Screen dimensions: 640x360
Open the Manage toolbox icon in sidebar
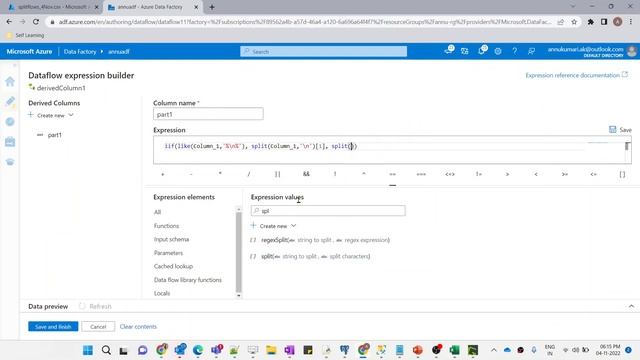[x=10, y=142]
